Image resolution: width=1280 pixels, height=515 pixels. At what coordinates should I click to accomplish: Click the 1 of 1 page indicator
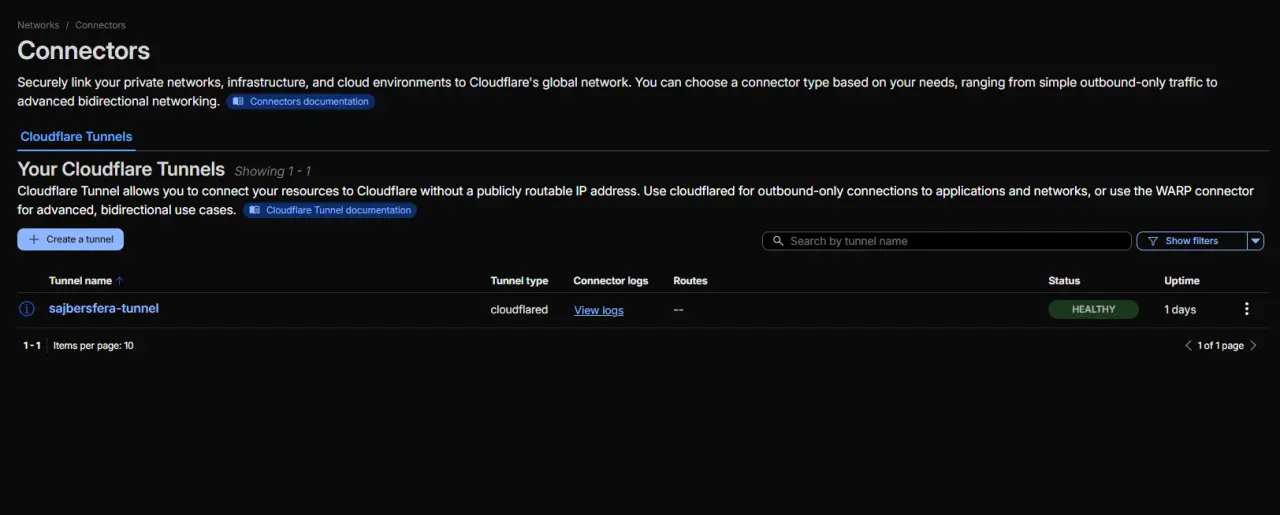[x=1221, y=346]
